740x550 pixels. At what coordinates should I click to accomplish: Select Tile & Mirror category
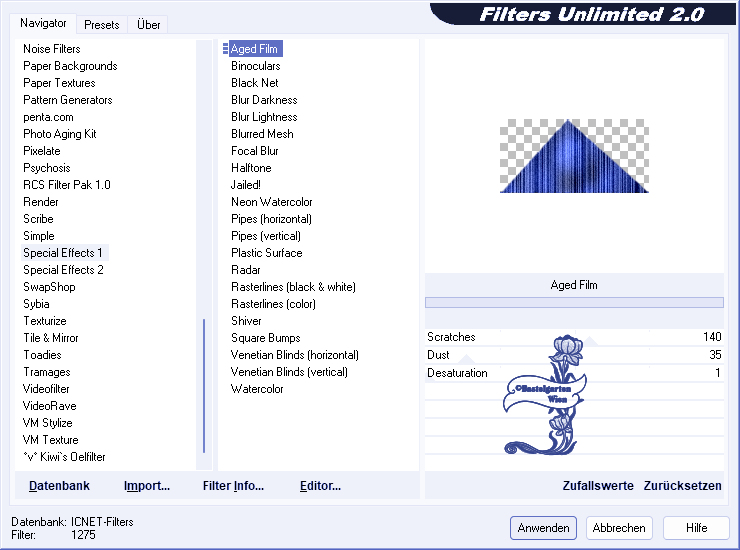coord(51,338)
